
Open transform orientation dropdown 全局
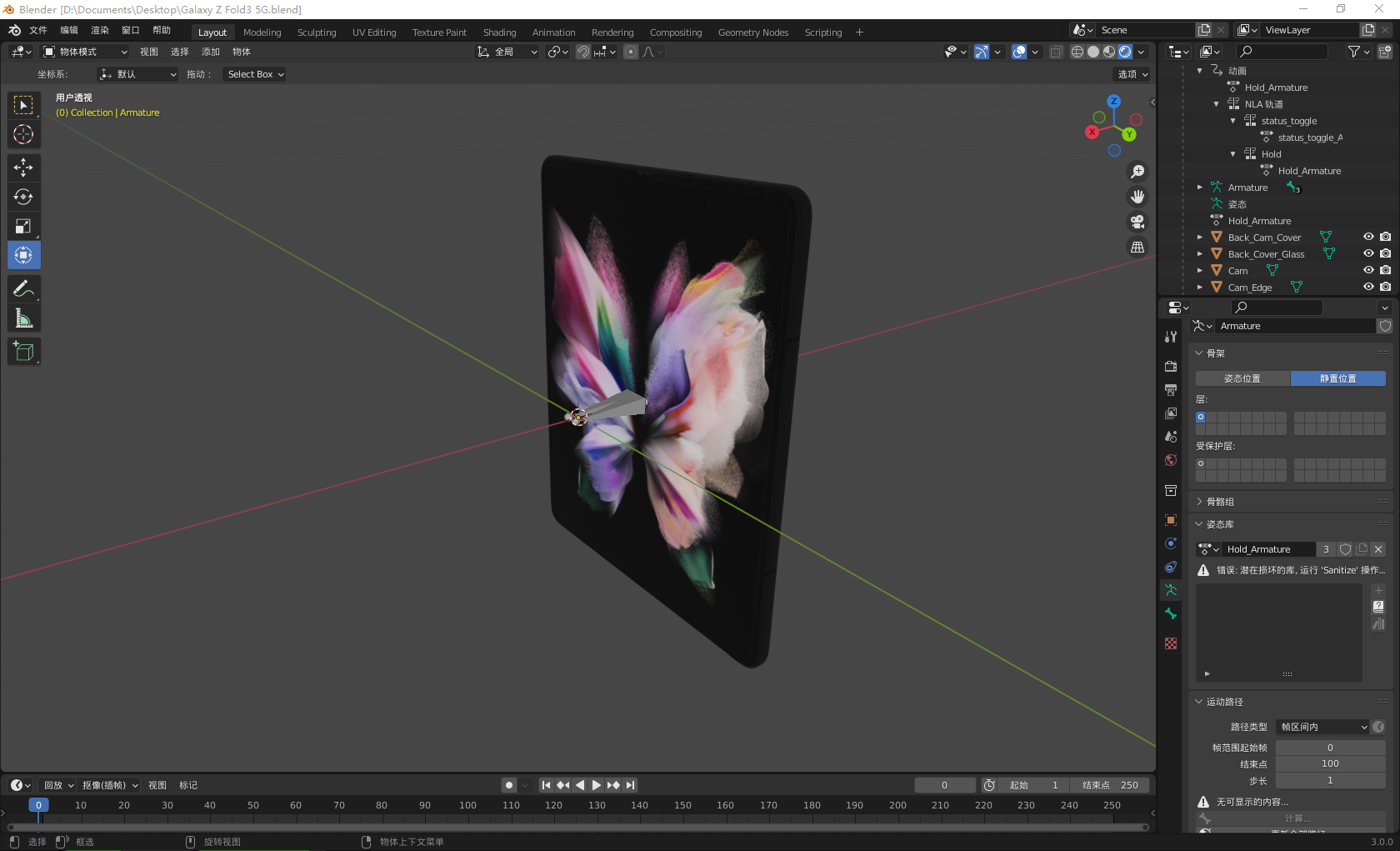(507, 52)
